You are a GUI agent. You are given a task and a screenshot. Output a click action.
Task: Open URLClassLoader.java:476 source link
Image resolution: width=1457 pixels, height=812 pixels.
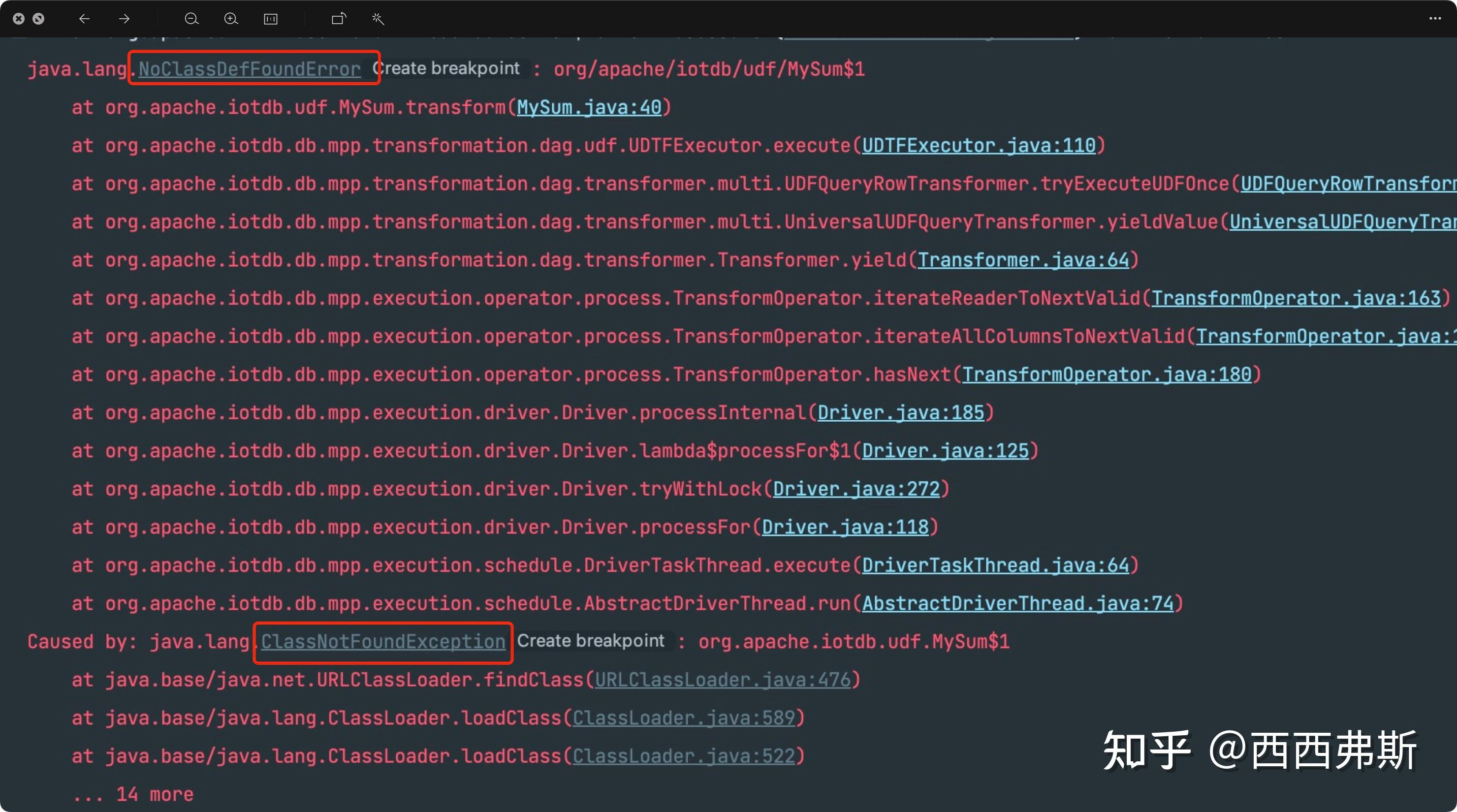click(724, 679)
